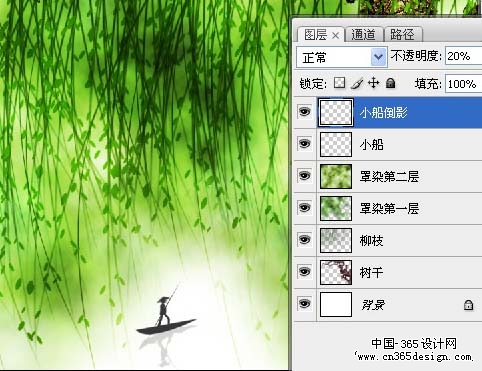
Task: Click the lock image pixels brush icon
Action: pyautogui.click(x=357, y=83)
